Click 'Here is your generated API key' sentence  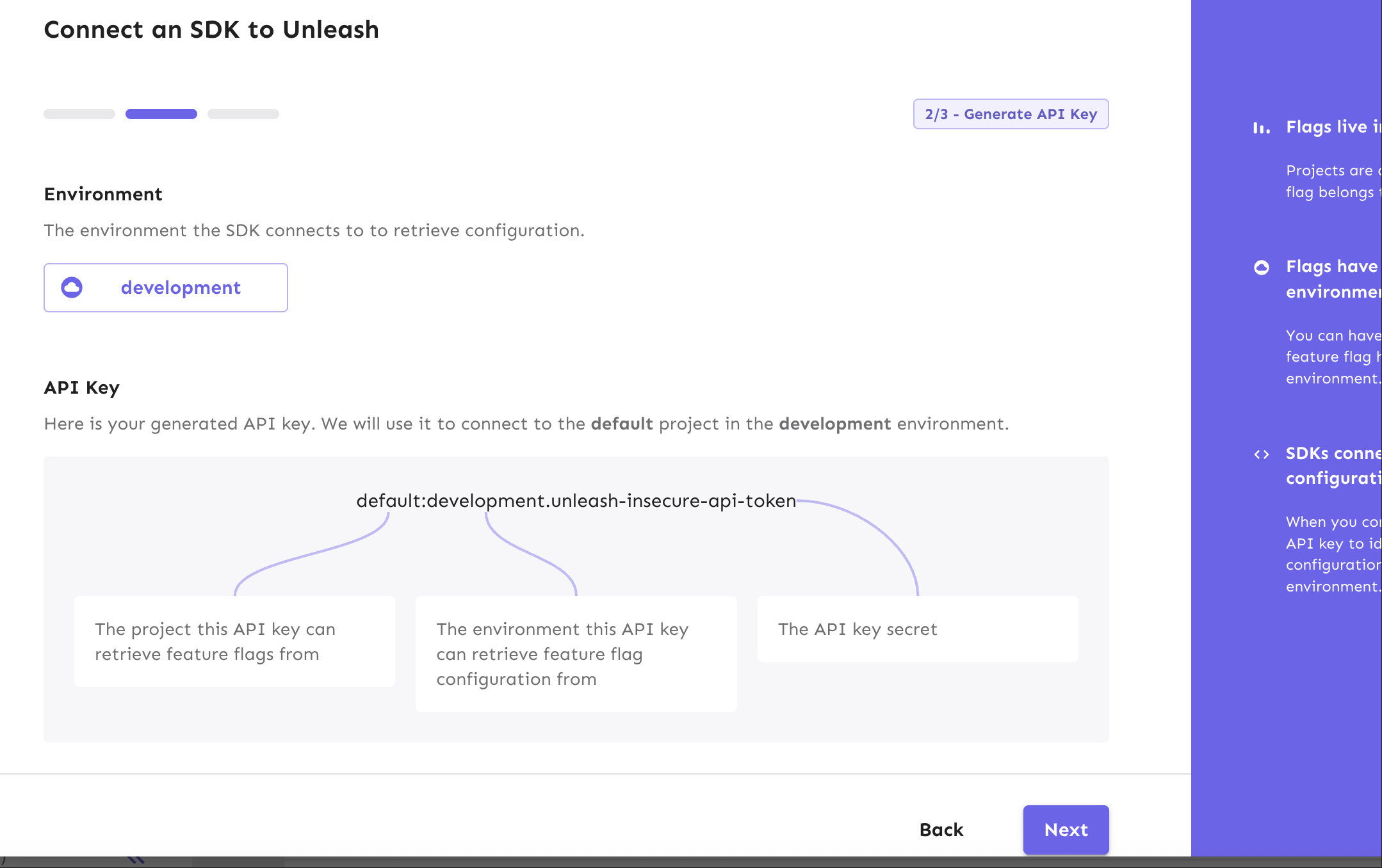(x=526, y=424)
